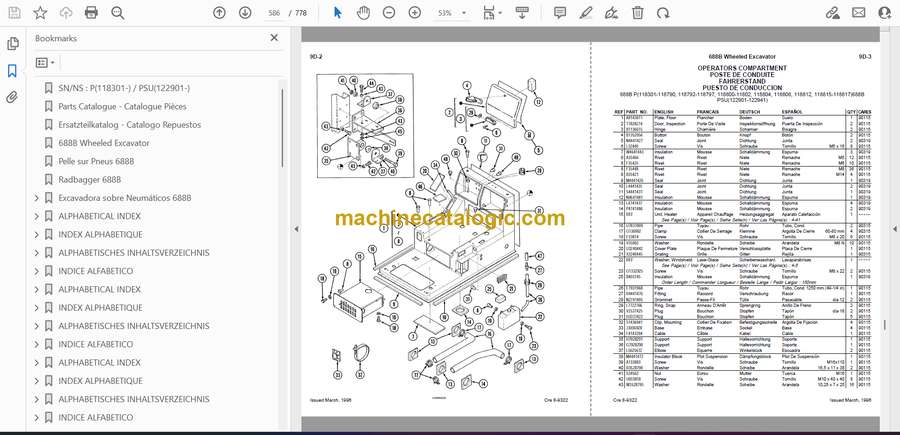The image size is (900, 435).
Task: Zoom out with the minus icon
Action: coord(389,13)
